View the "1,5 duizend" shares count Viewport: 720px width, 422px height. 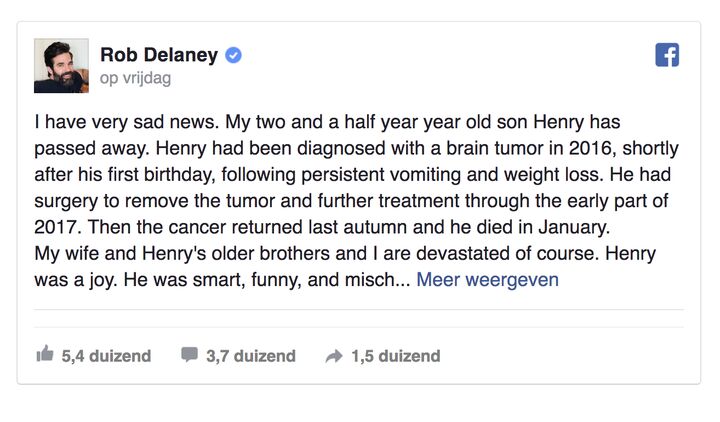point(395,356)
